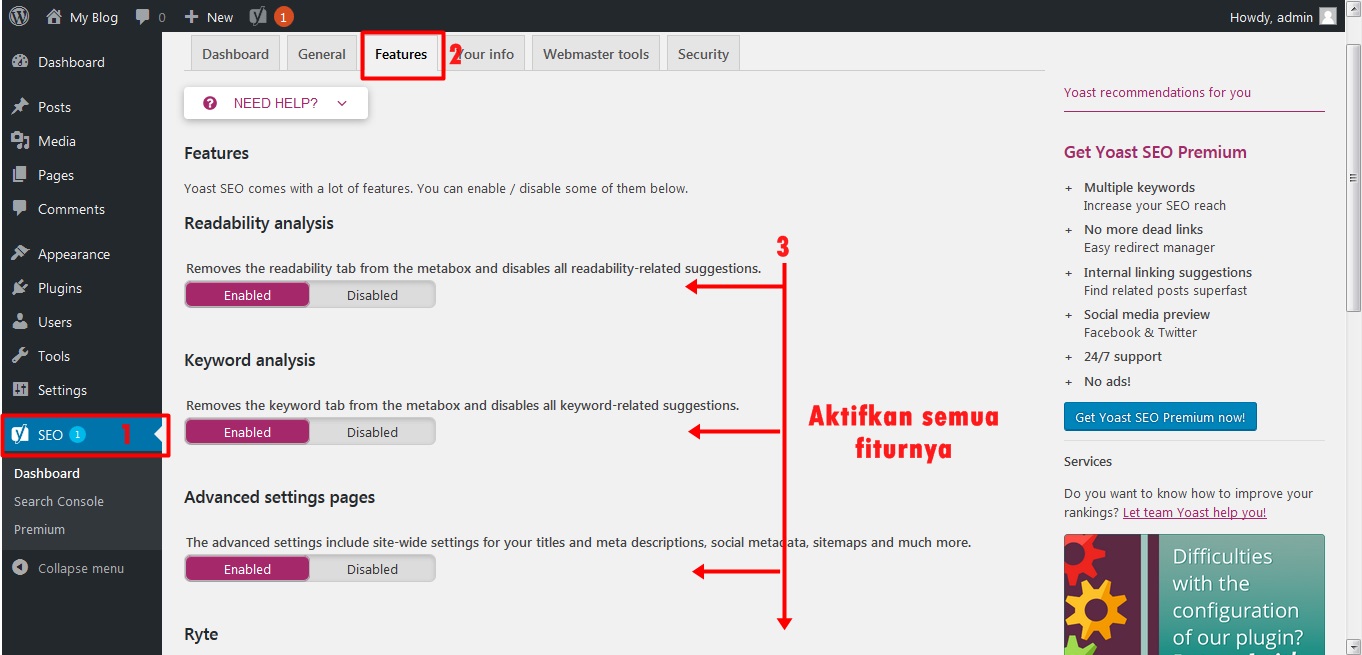Open the SEO menu in sidebar

[x=80, y=435]
